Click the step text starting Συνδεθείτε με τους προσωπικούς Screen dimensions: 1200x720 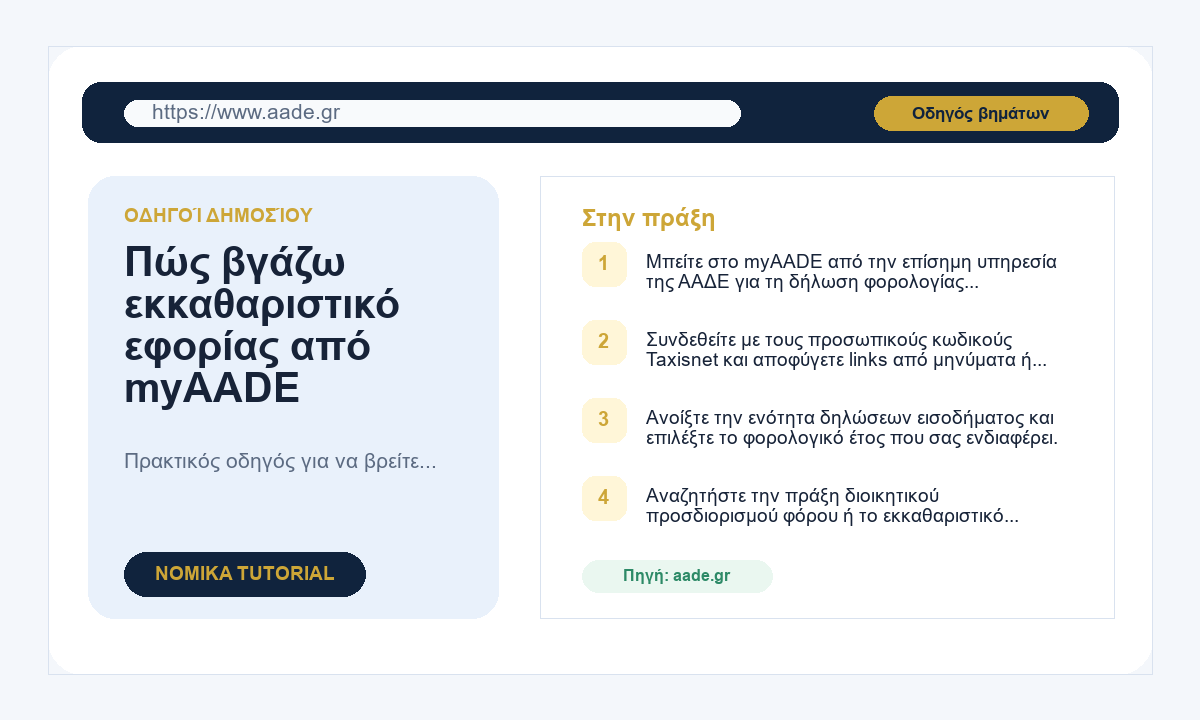pos(846,350)
